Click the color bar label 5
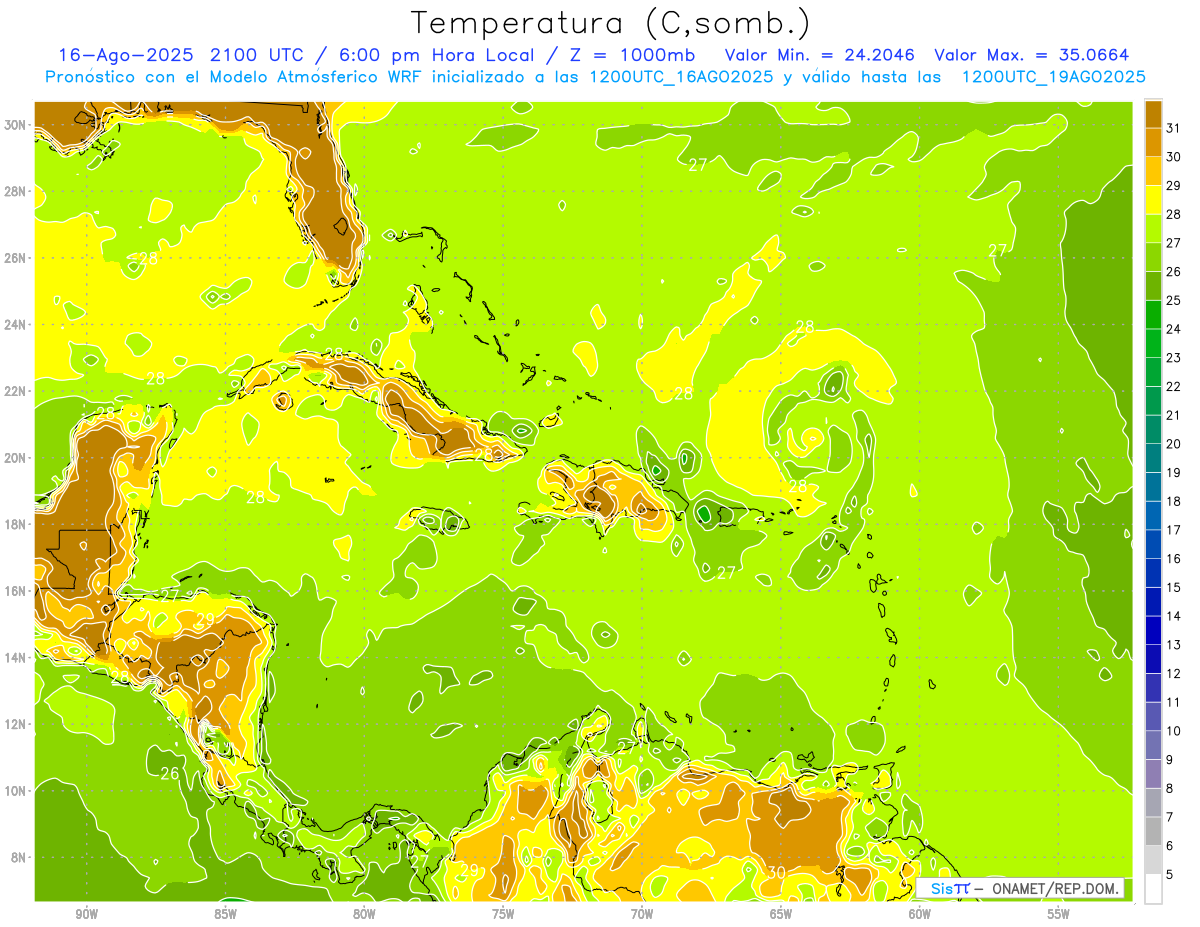Screen dimensions: 1200x927 (x=1170, y=875)
